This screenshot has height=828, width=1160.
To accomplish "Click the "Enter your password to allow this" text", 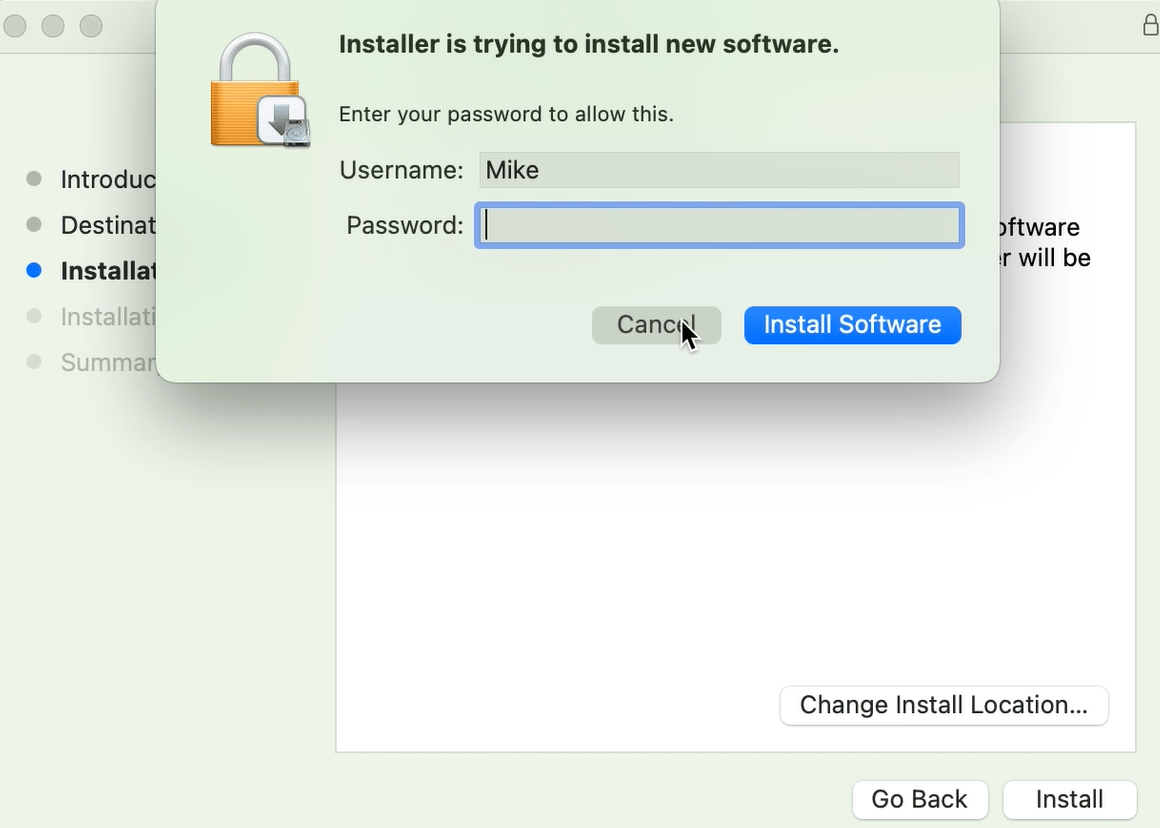I will (506, 114).
